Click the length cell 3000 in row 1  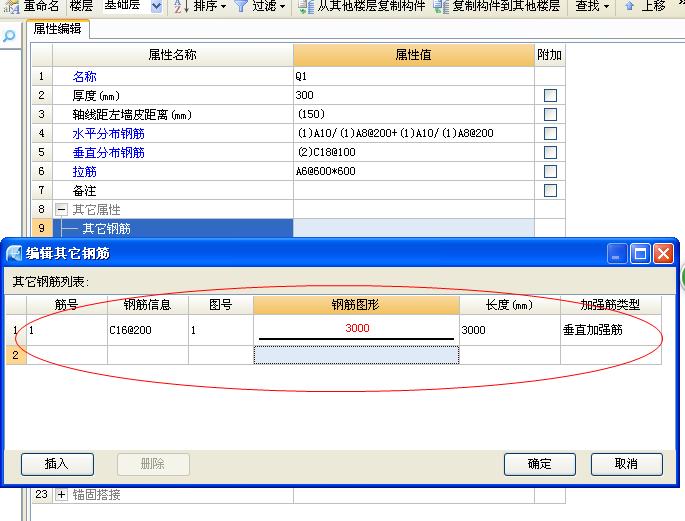[x=510, y=330]
